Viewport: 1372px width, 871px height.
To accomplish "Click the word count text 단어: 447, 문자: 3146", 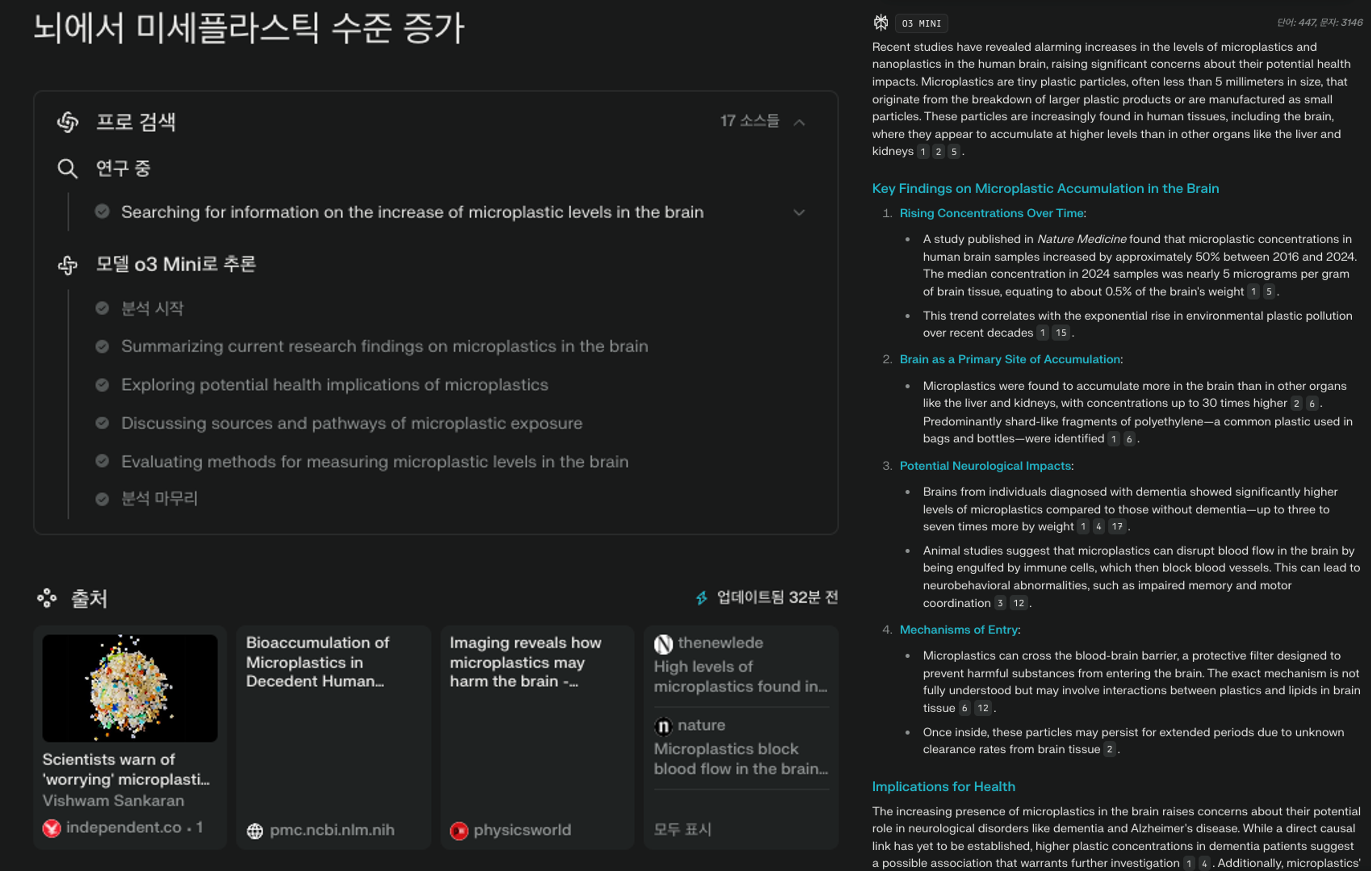I will click(x=1320, y=22).
